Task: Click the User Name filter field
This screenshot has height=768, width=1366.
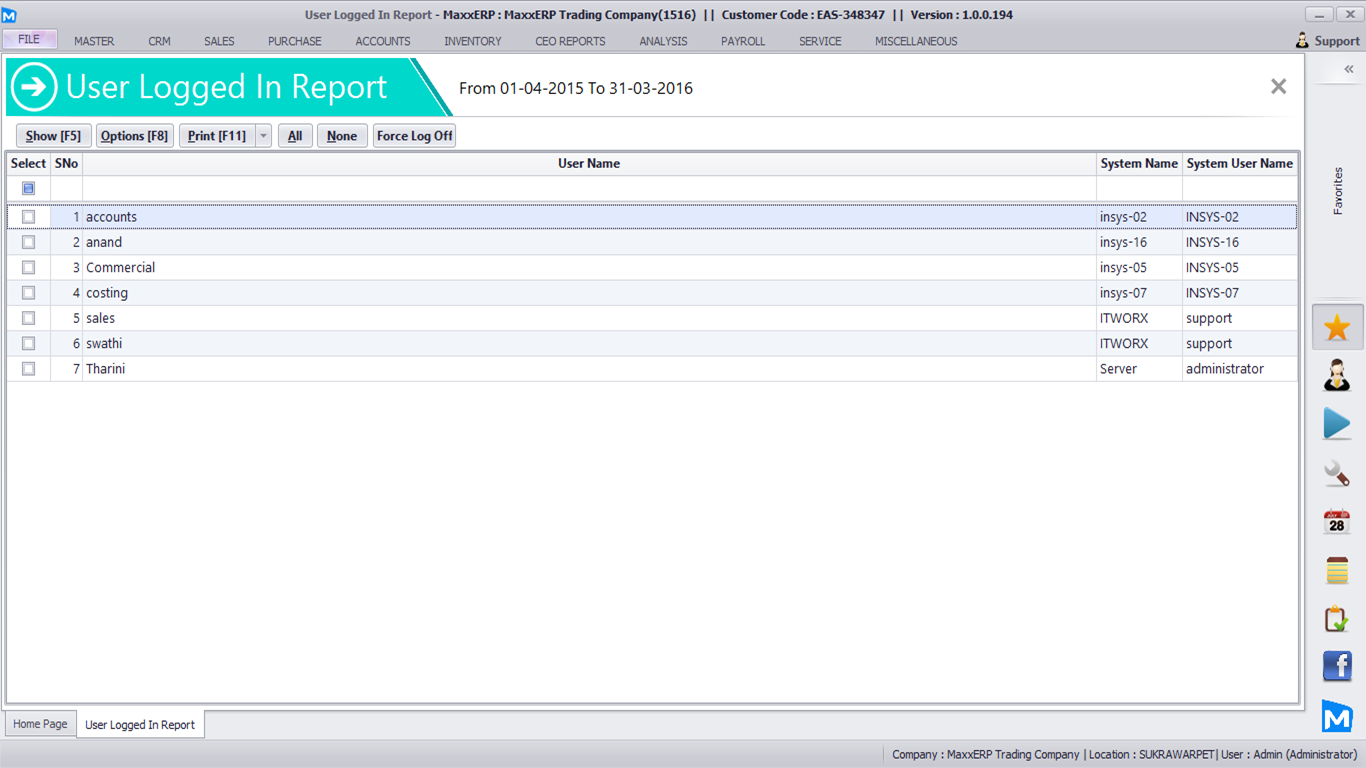Action: click(588, 188)
